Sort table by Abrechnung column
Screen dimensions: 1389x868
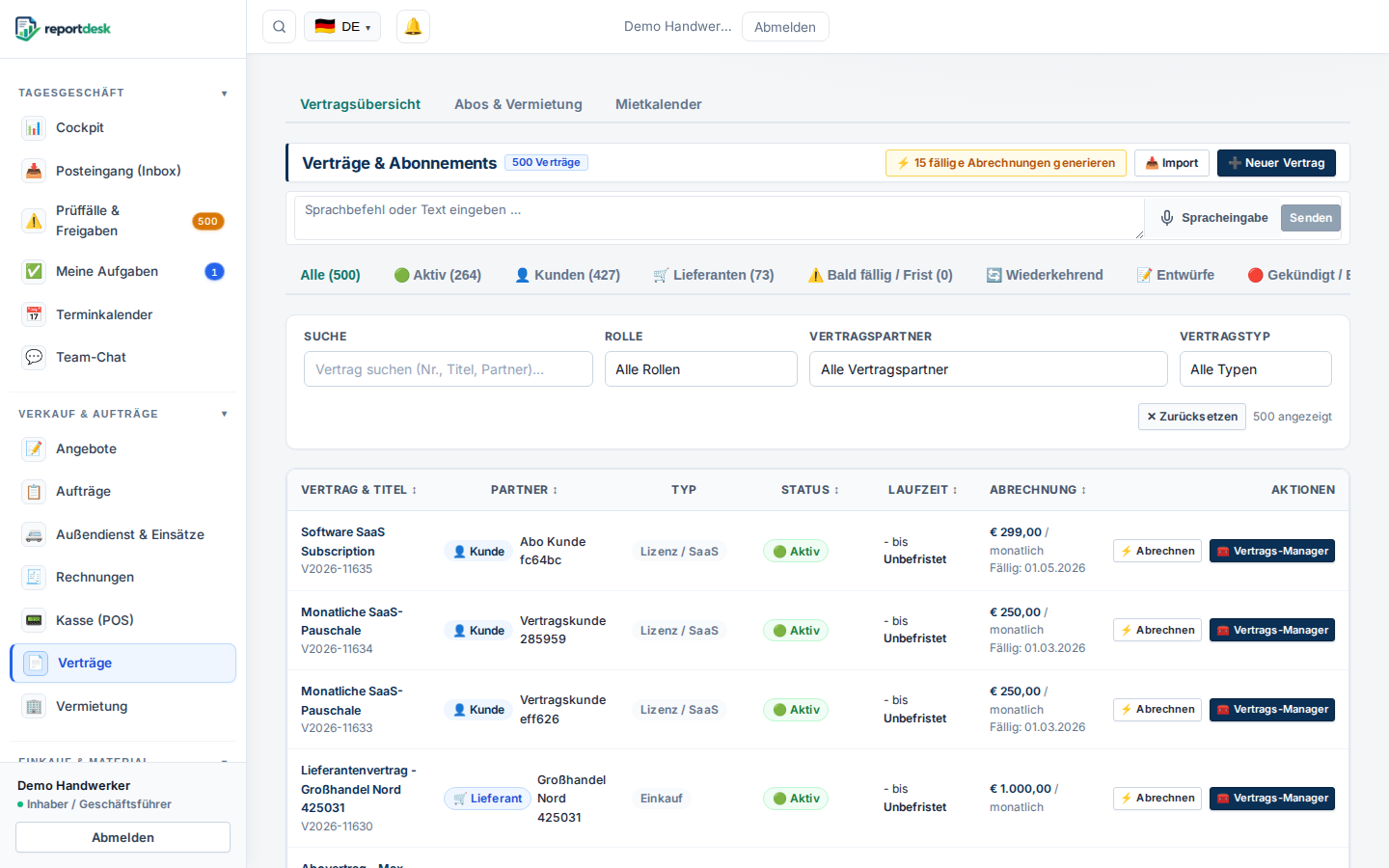pyautogui.click(x=1038, y=490)
